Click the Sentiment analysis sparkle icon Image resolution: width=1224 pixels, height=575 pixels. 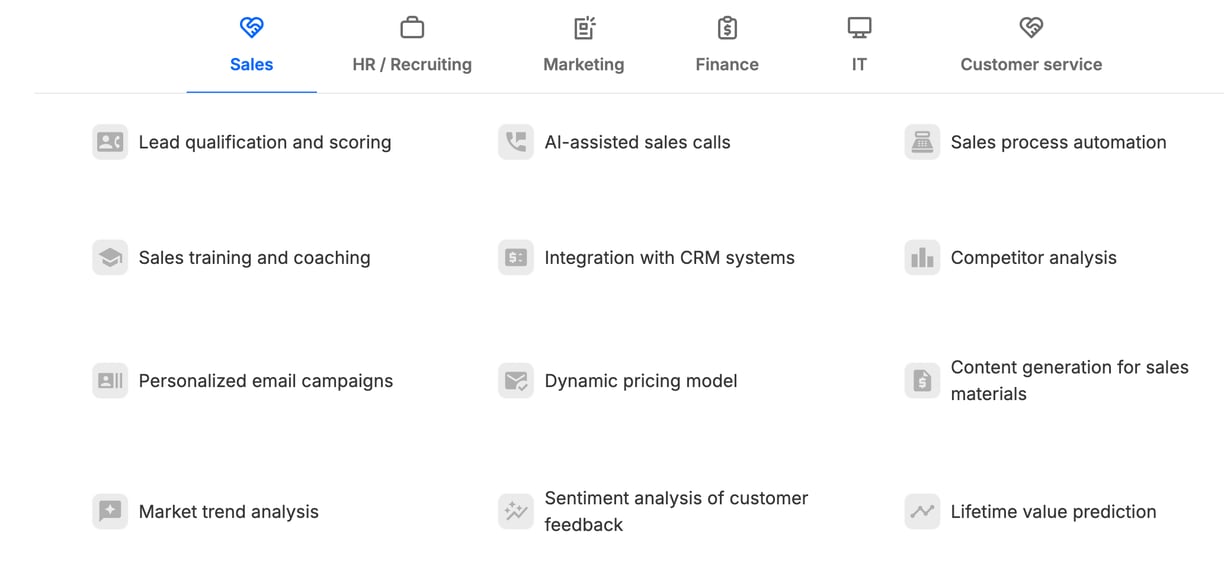pyautogui.click(x=516, y=511)
